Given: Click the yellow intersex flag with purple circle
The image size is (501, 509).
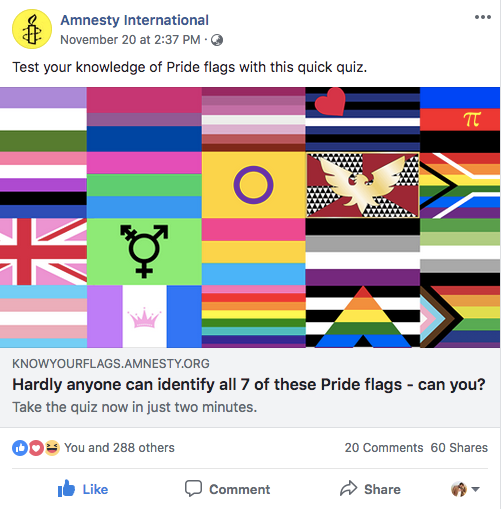Looking at the screenshot, I should [253, 185].
